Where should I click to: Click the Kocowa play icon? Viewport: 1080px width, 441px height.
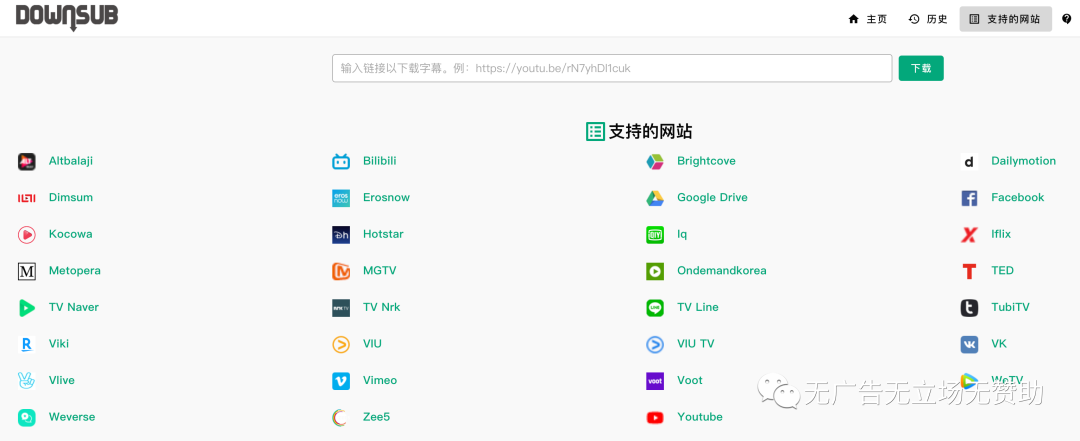26,234
